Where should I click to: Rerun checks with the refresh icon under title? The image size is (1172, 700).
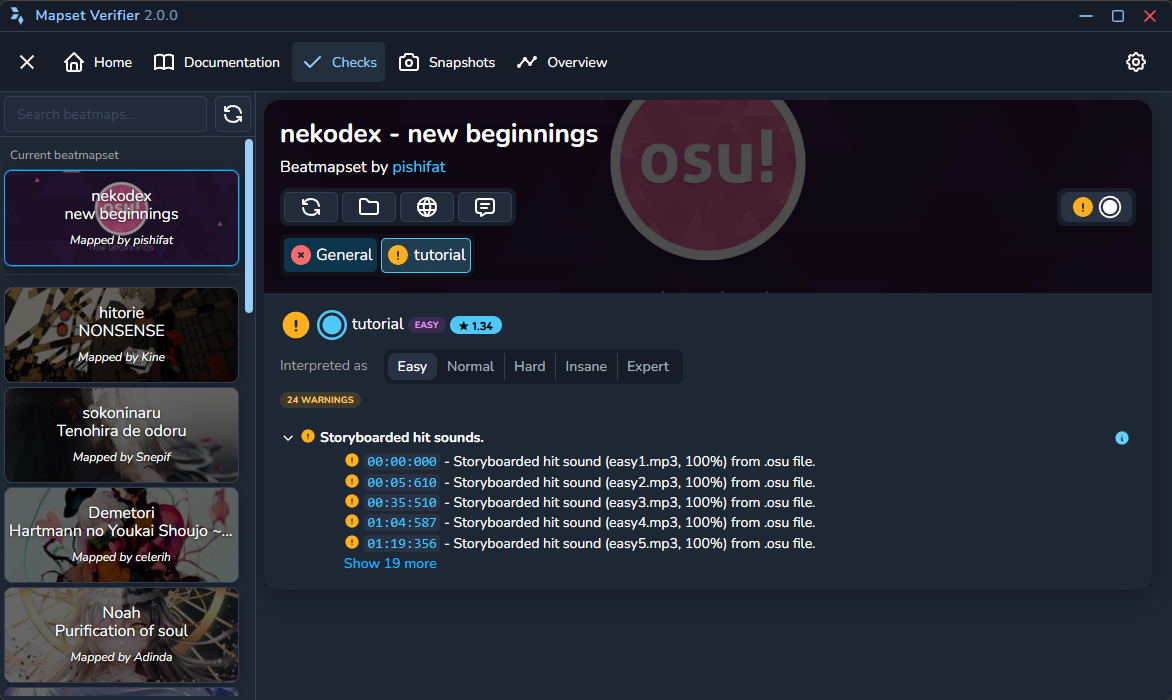click(x=311, y=207)
